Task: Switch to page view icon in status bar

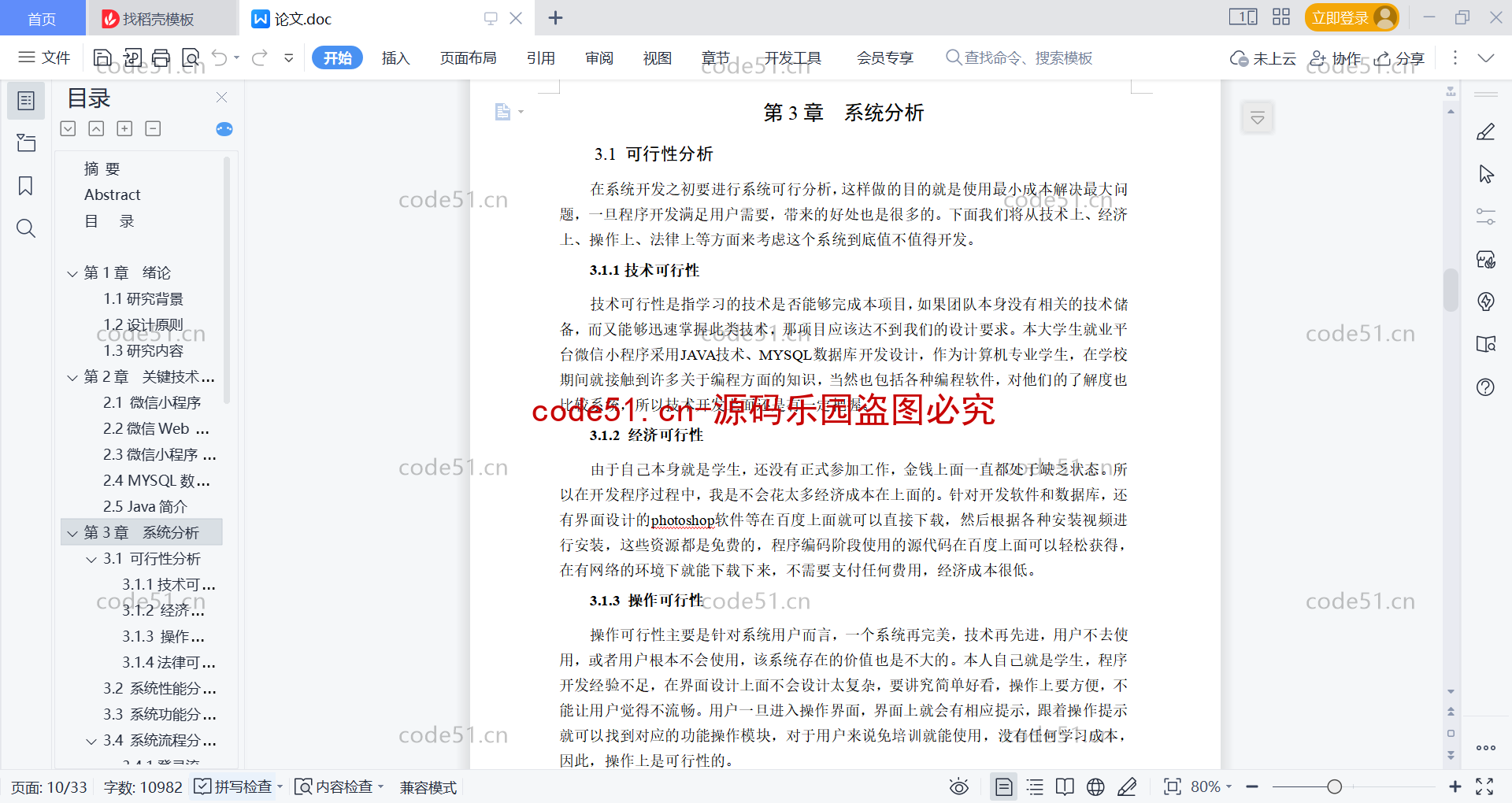Action: click(x=1003, y=786)
